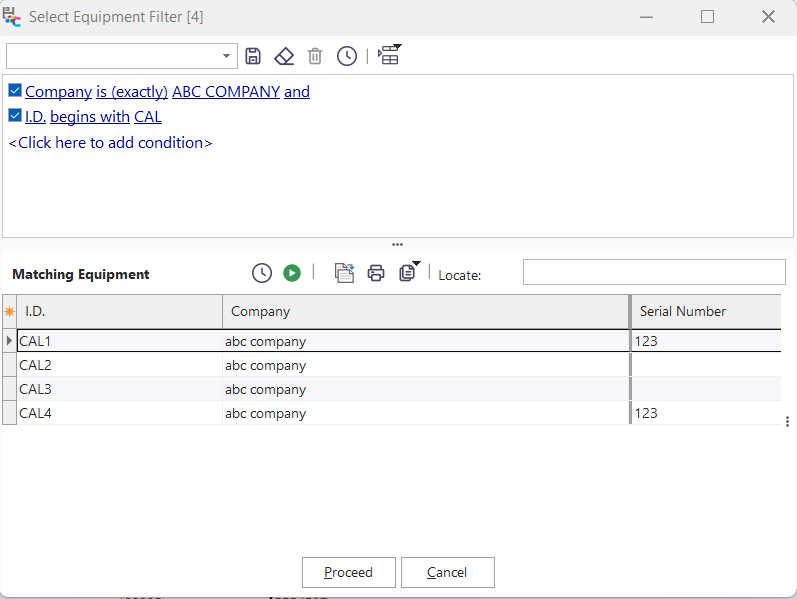Screen dimensions: 797x599
Task: Click the clock icon in the top filter toolbar
Action: click(x=346, y=56)
